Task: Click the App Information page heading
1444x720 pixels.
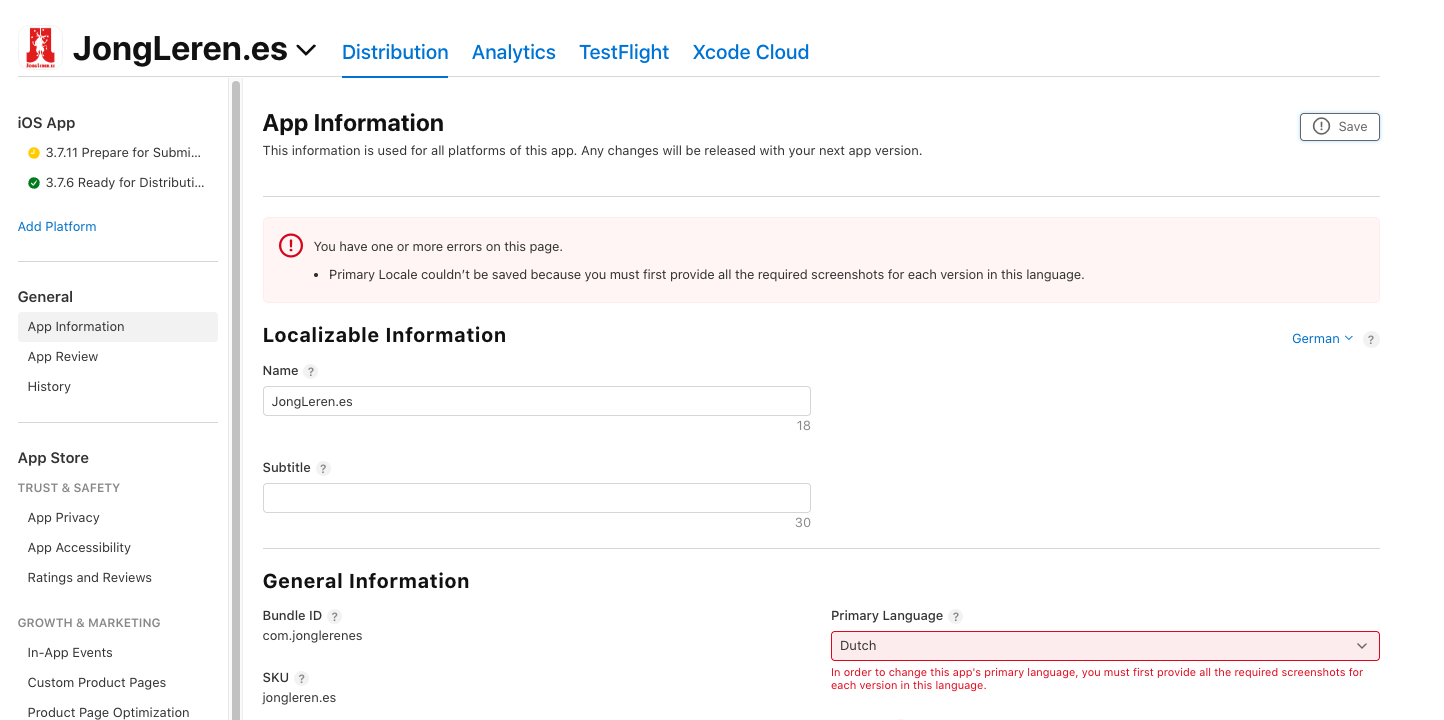Action: (353, 123)
